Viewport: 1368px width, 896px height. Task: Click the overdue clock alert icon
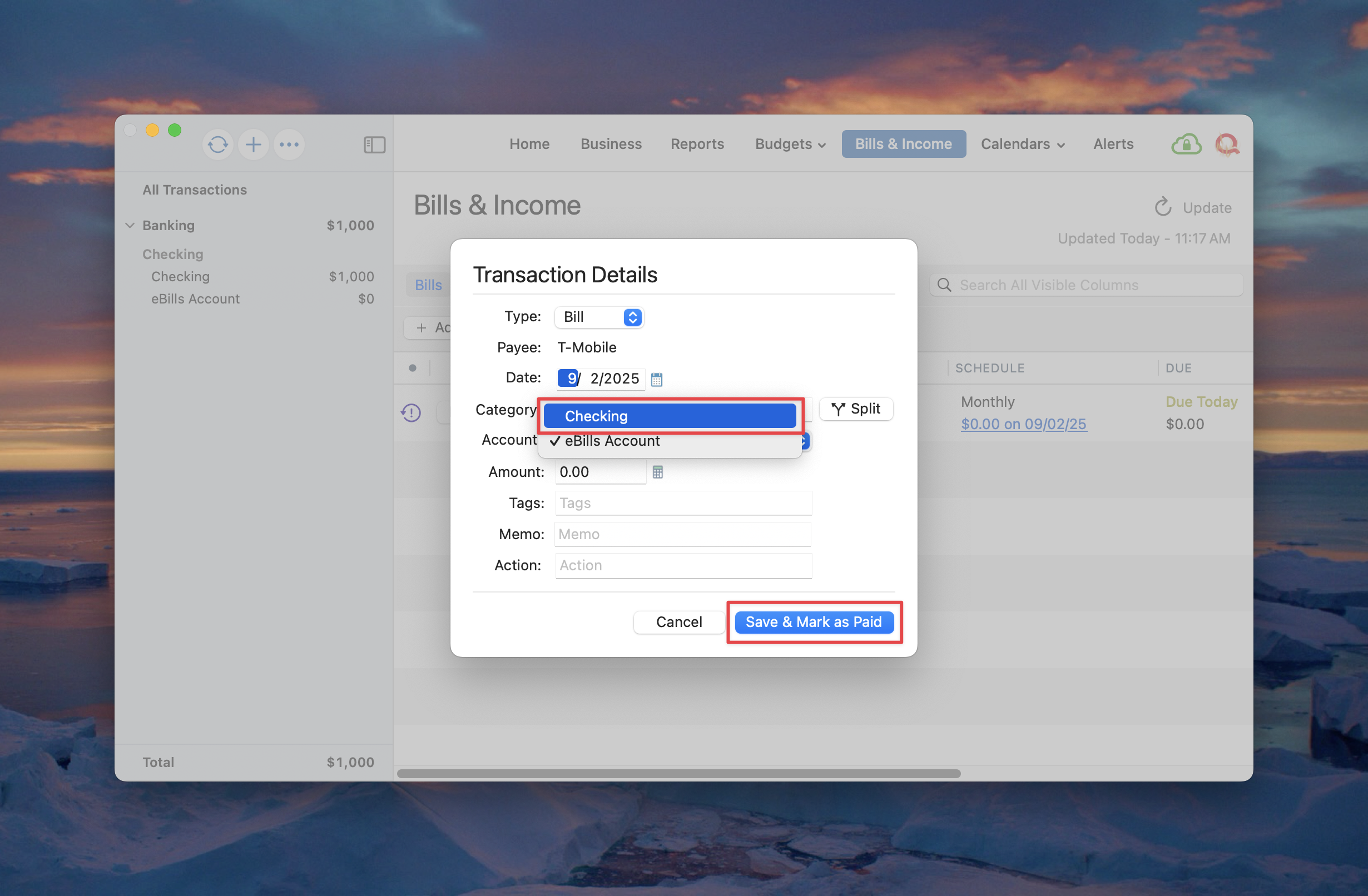click(411, 412)
